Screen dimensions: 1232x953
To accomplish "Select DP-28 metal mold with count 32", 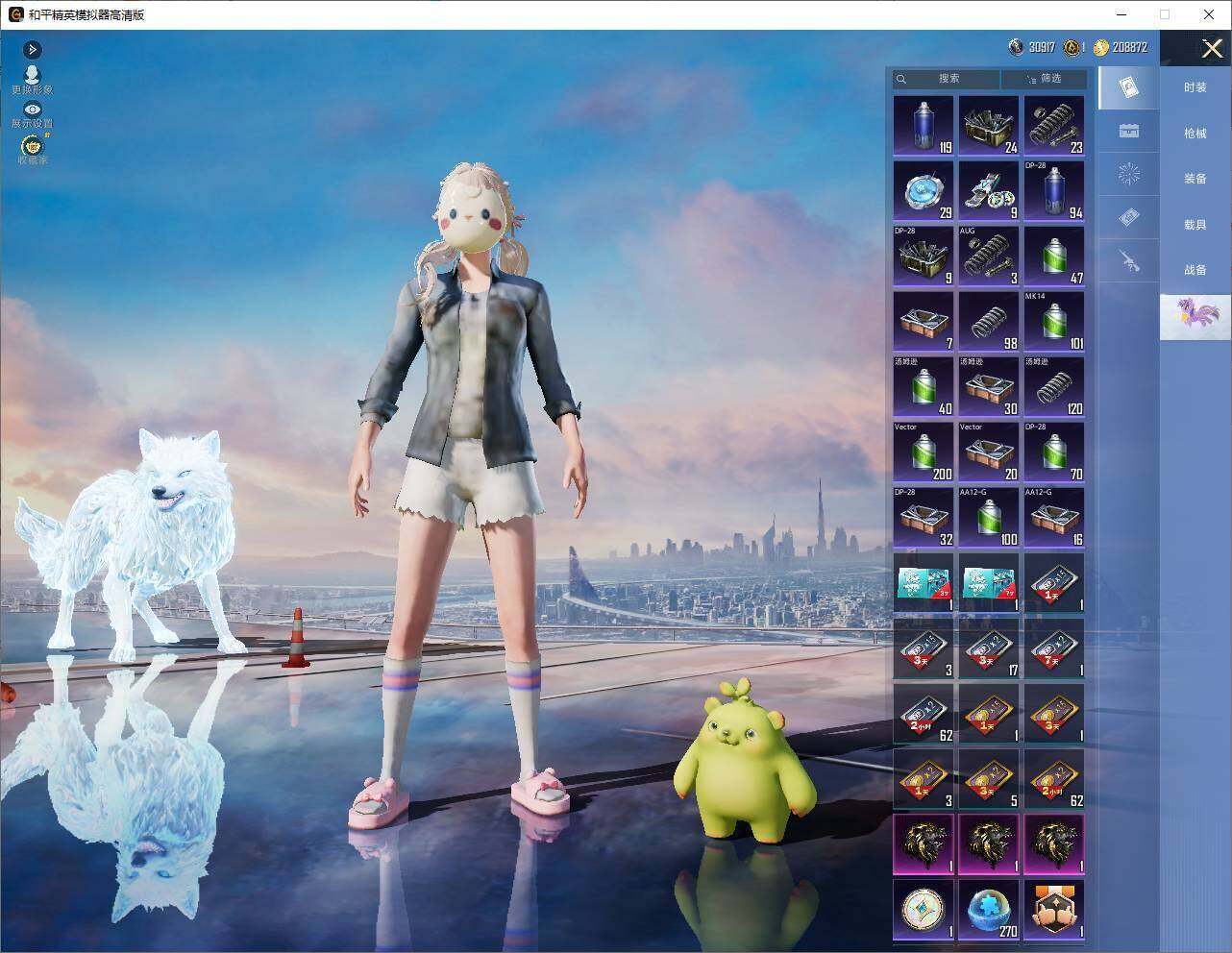I will (x=924, y=517).
